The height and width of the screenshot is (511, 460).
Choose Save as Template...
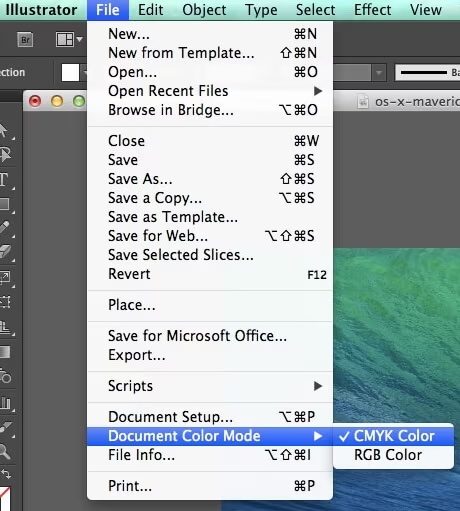click(x=210, y=217)
